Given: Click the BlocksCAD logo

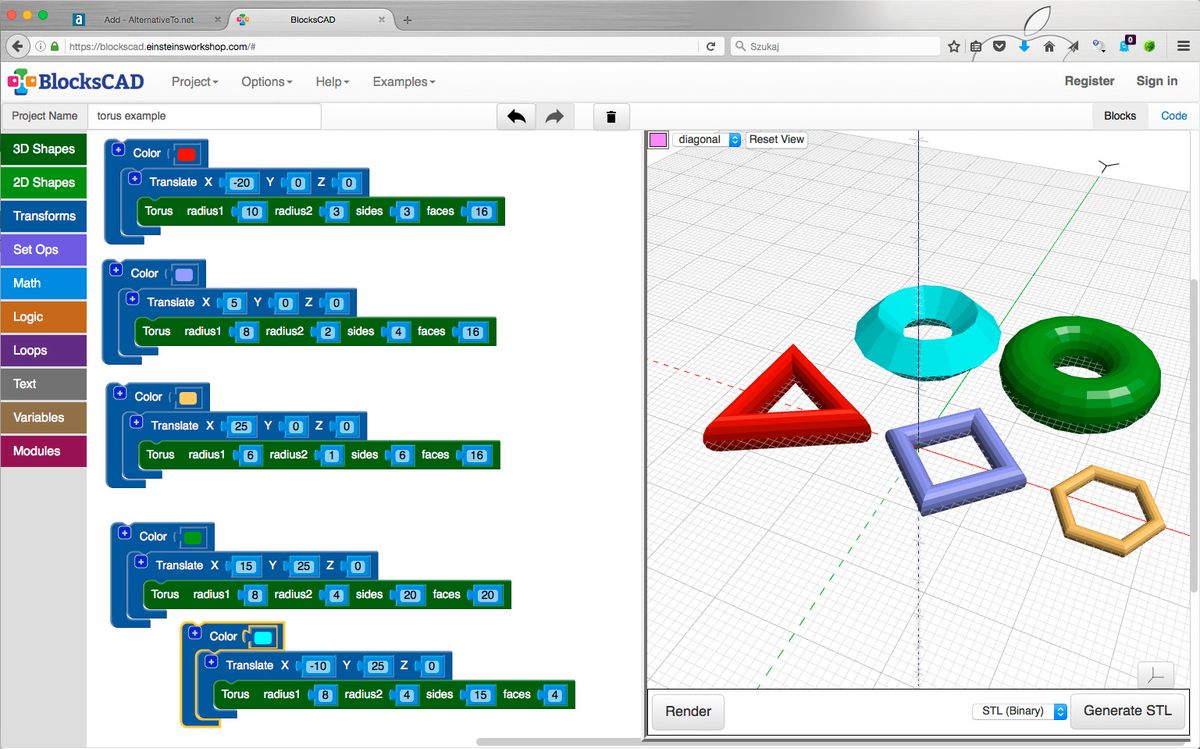Looking at the screenshot, I should click(70, 81).
